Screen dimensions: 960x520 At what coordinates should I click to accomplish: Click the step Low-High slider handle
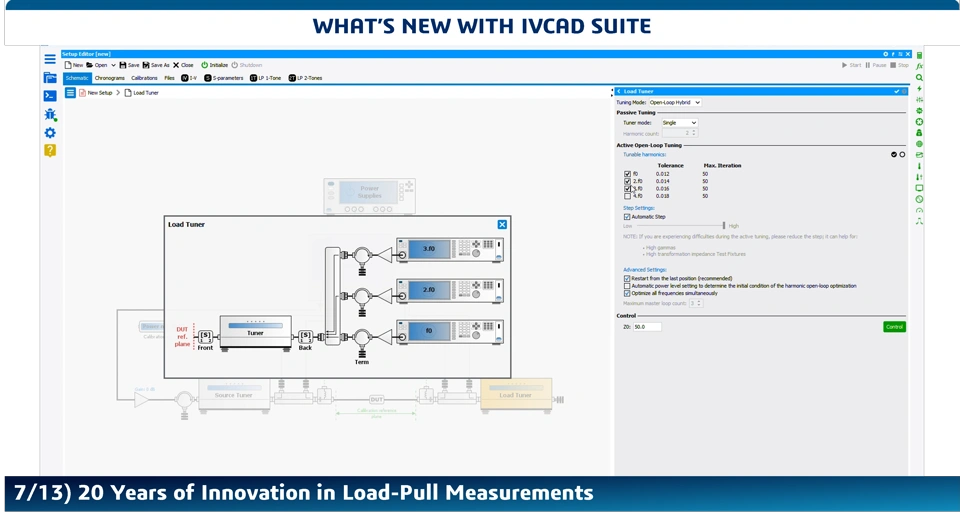coord(724,226)
